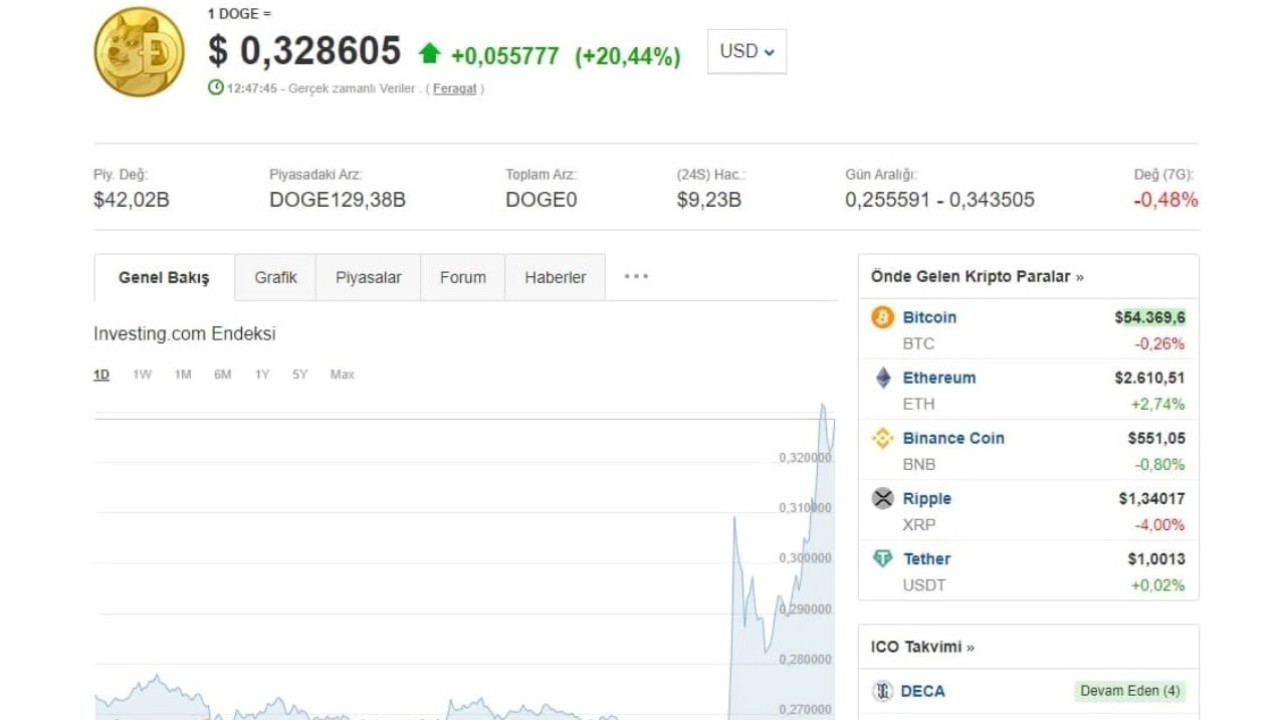
Task: Select the 1W chart timeframe
Action: coord(142,375)
